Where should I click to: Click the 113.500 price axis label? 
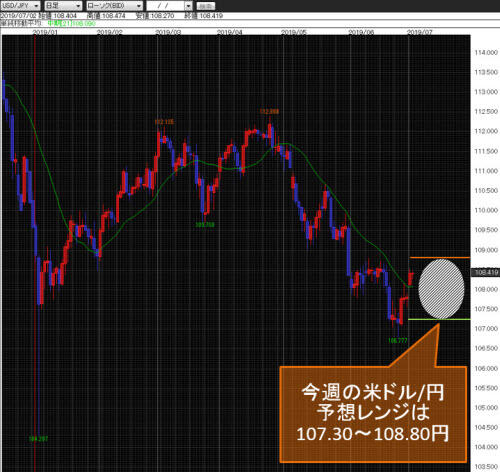tap(486, 72)
